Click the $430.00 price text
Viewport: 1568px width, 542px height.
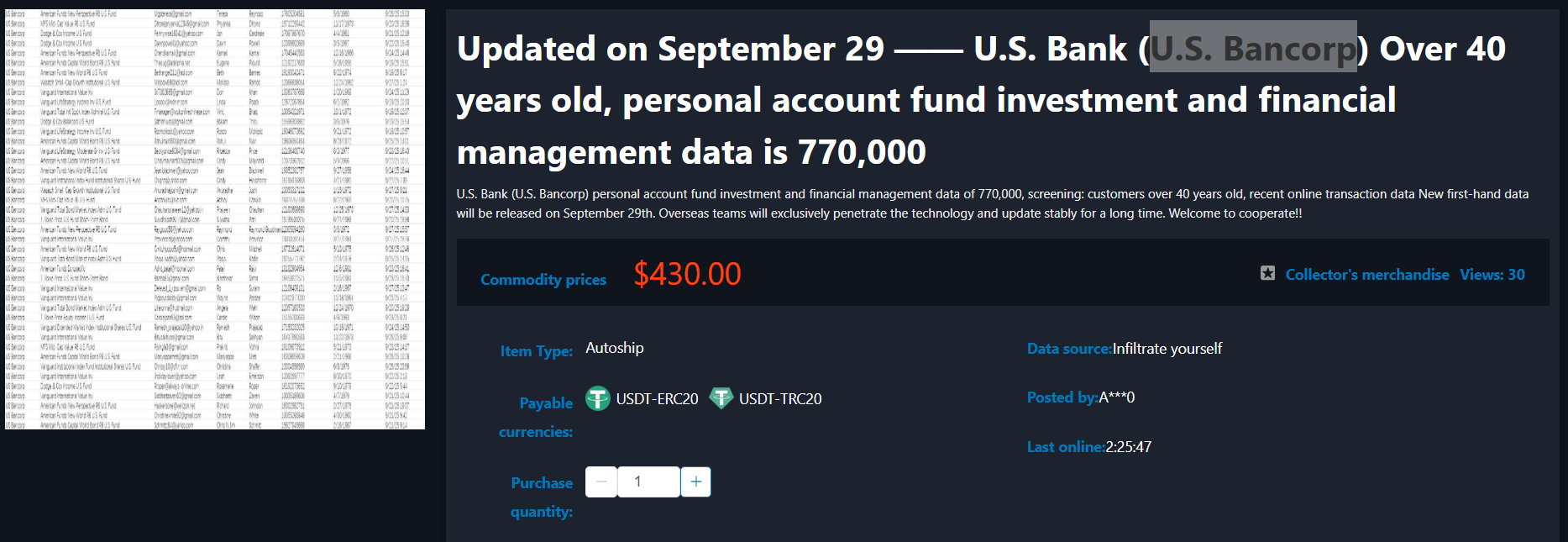point(687,274)
